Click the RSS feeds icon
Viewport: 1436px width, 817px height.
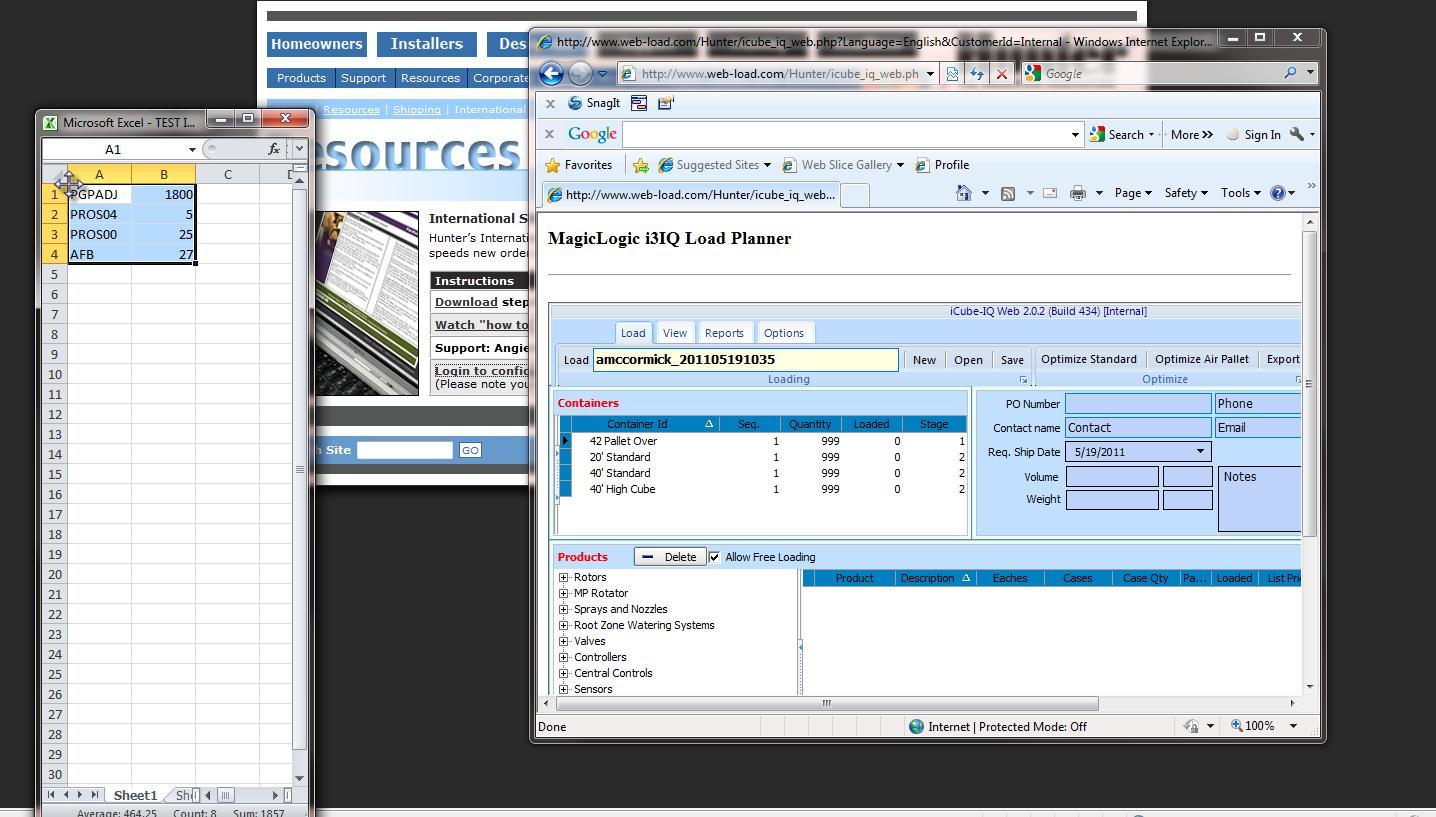(x=1007, y=193)
